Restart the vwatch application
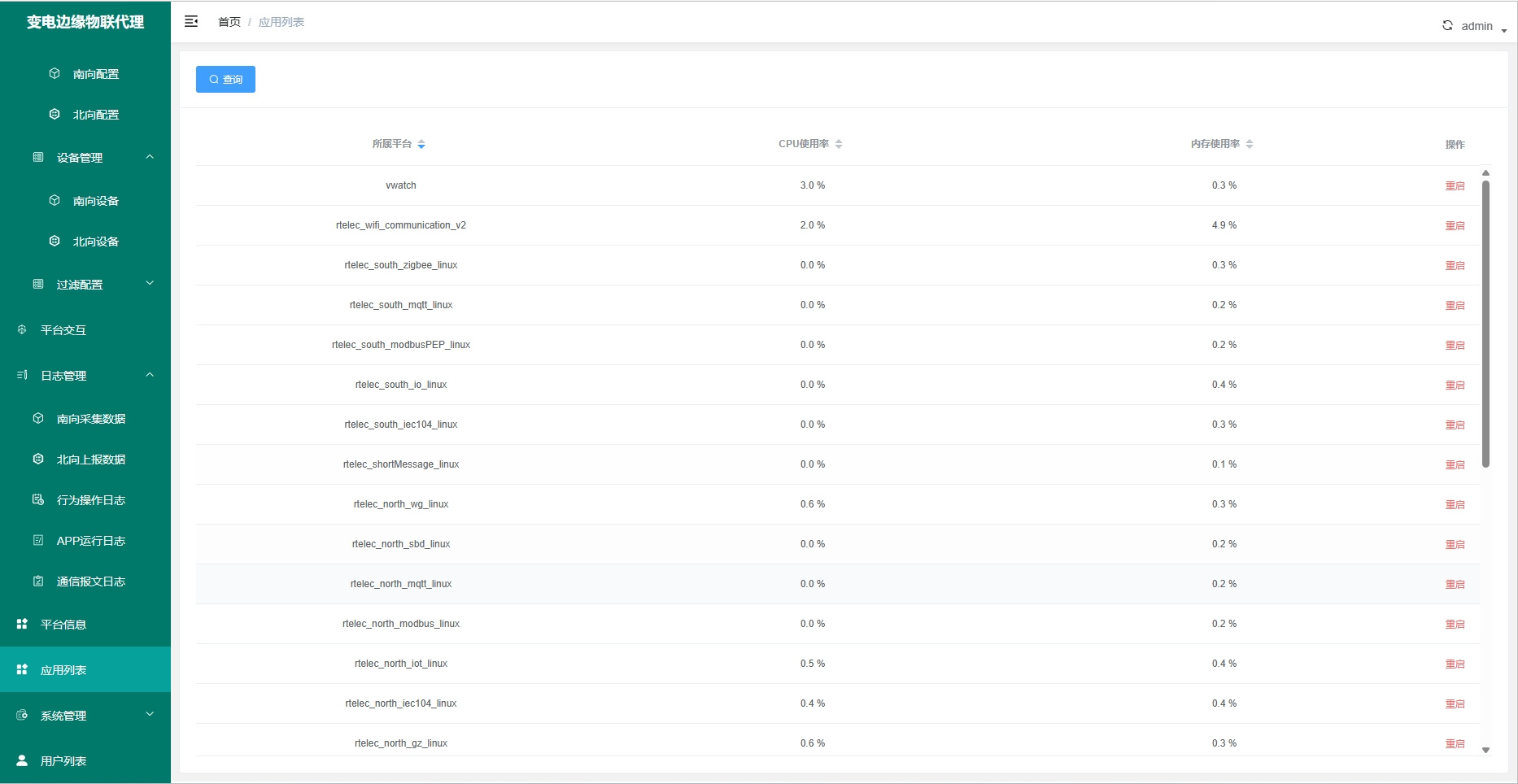Screen dimensions: 1518x784 1455,186
